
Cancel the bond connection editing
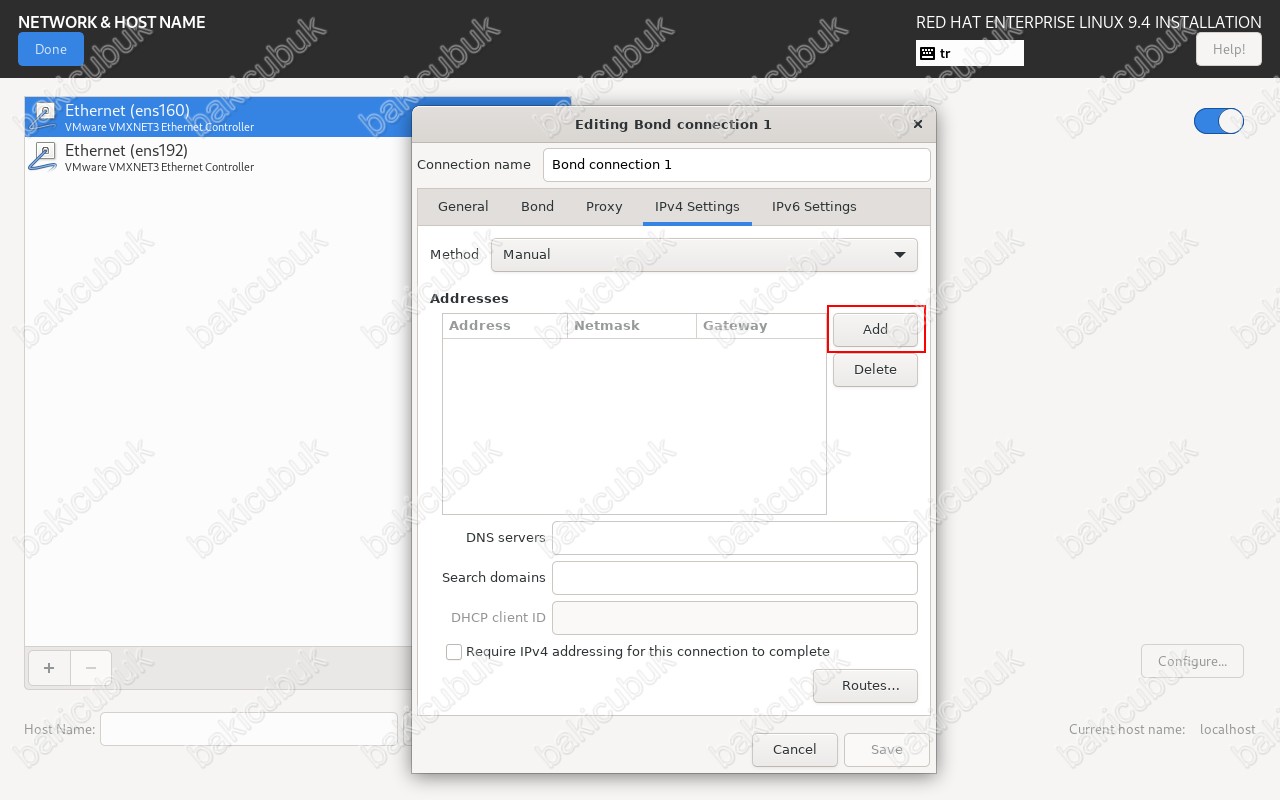[x=795, y=750]
